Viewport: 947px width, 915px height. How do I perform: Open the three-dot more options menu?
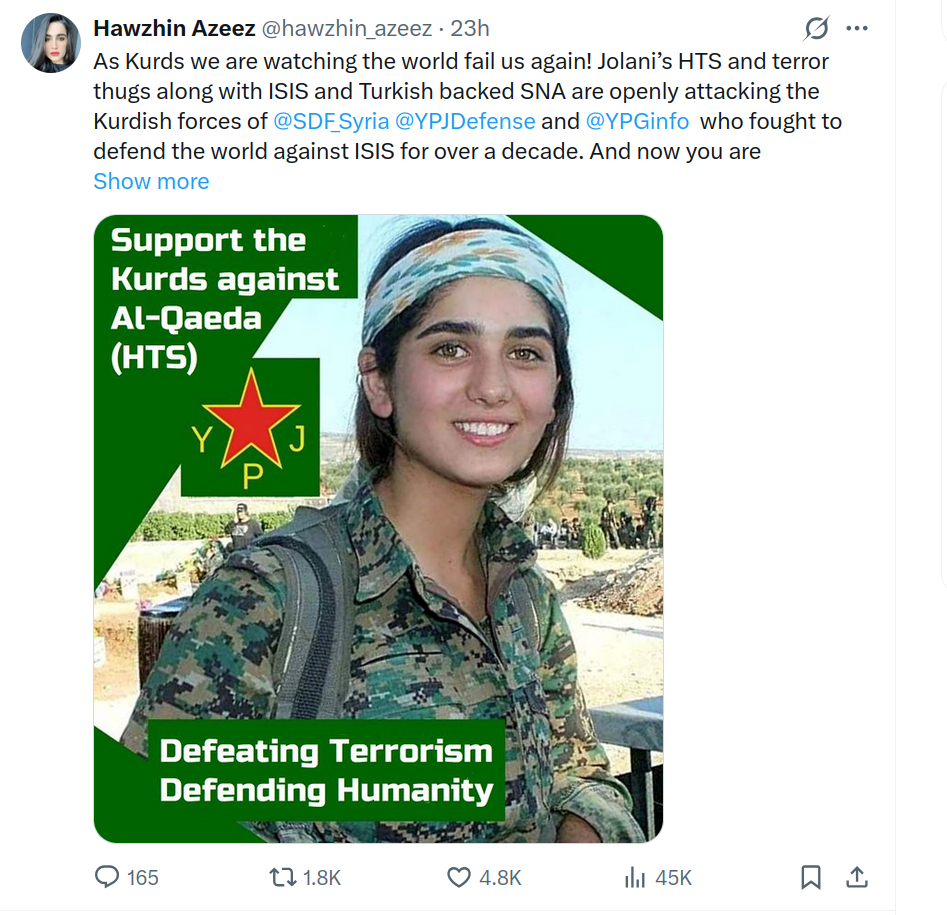(x=857, y=28)
